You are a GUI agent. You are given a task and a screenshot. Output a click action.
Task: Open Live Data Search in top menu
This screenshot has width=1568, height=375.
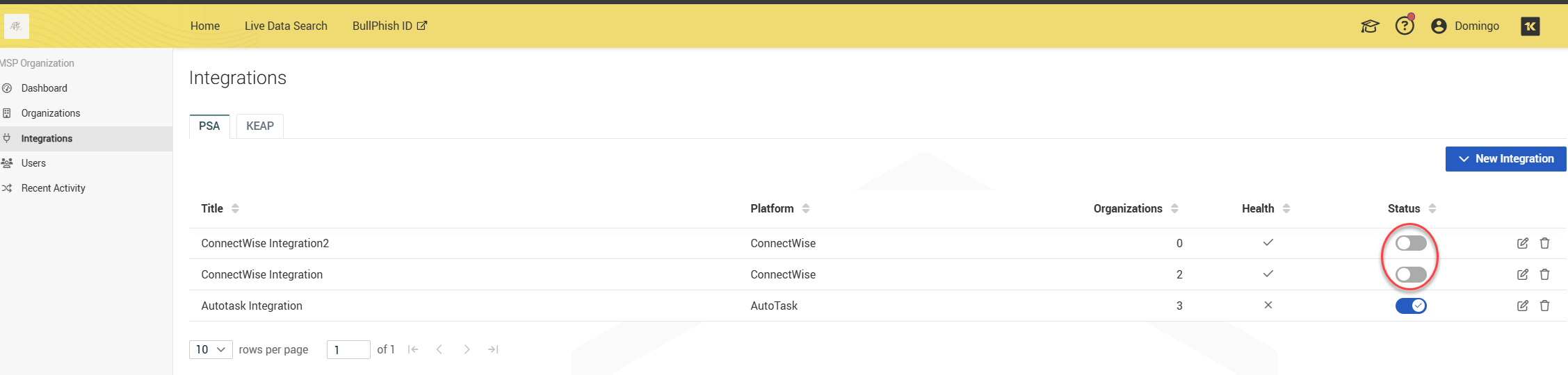click(286, 26)
